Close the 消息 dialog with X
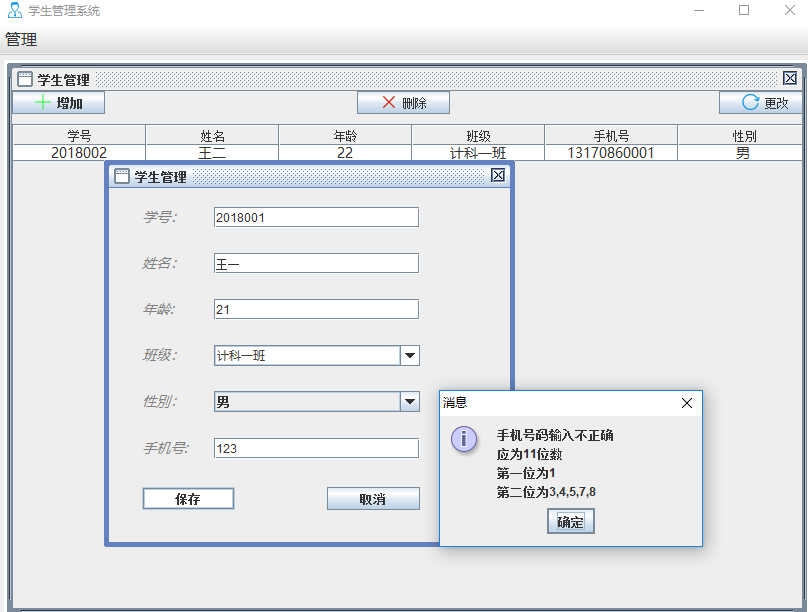 (687, 403)
